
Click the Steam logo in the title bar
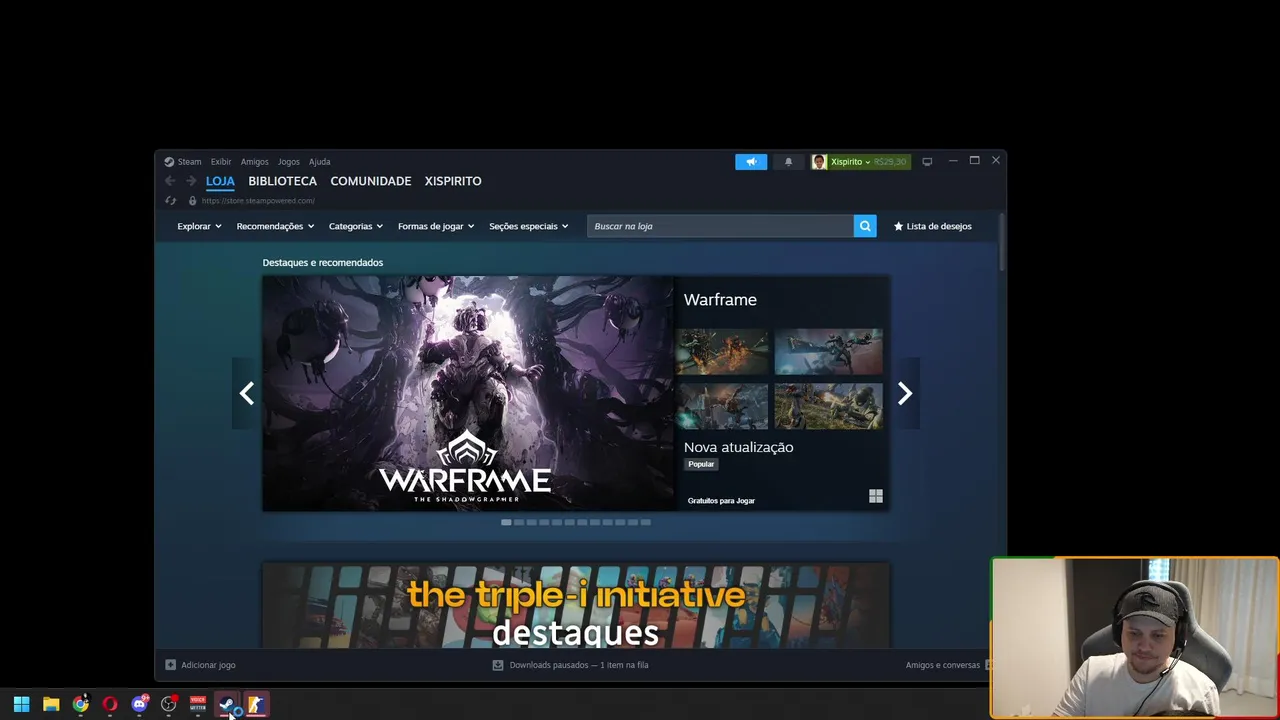point(169,162)
